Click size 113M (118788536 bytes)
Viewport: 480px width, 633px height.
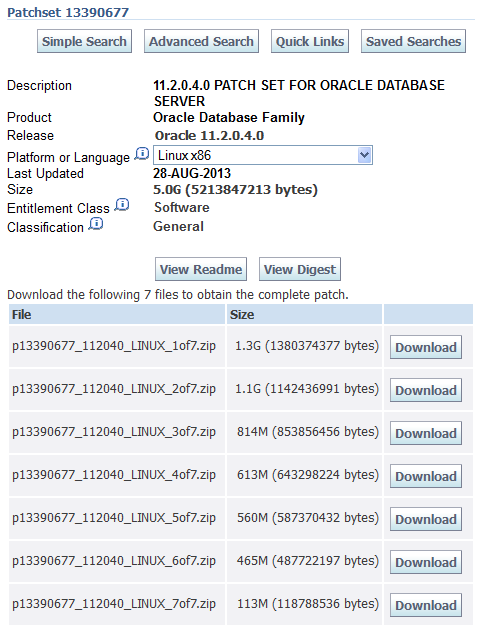pos(308,604)
